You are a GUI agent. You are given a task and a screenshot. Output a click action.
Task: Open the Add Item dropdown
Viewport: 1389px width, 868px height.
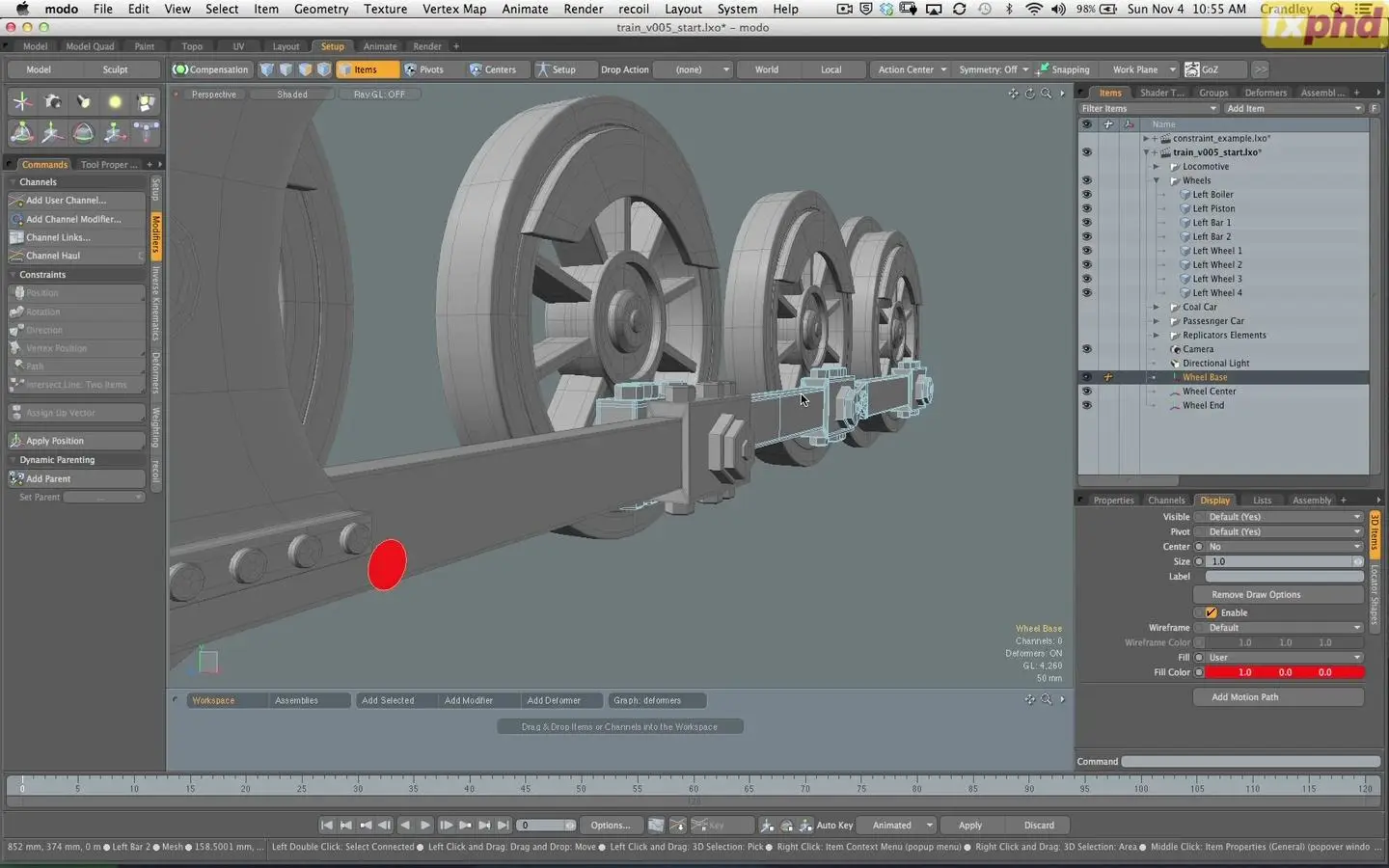point(1294,108)
